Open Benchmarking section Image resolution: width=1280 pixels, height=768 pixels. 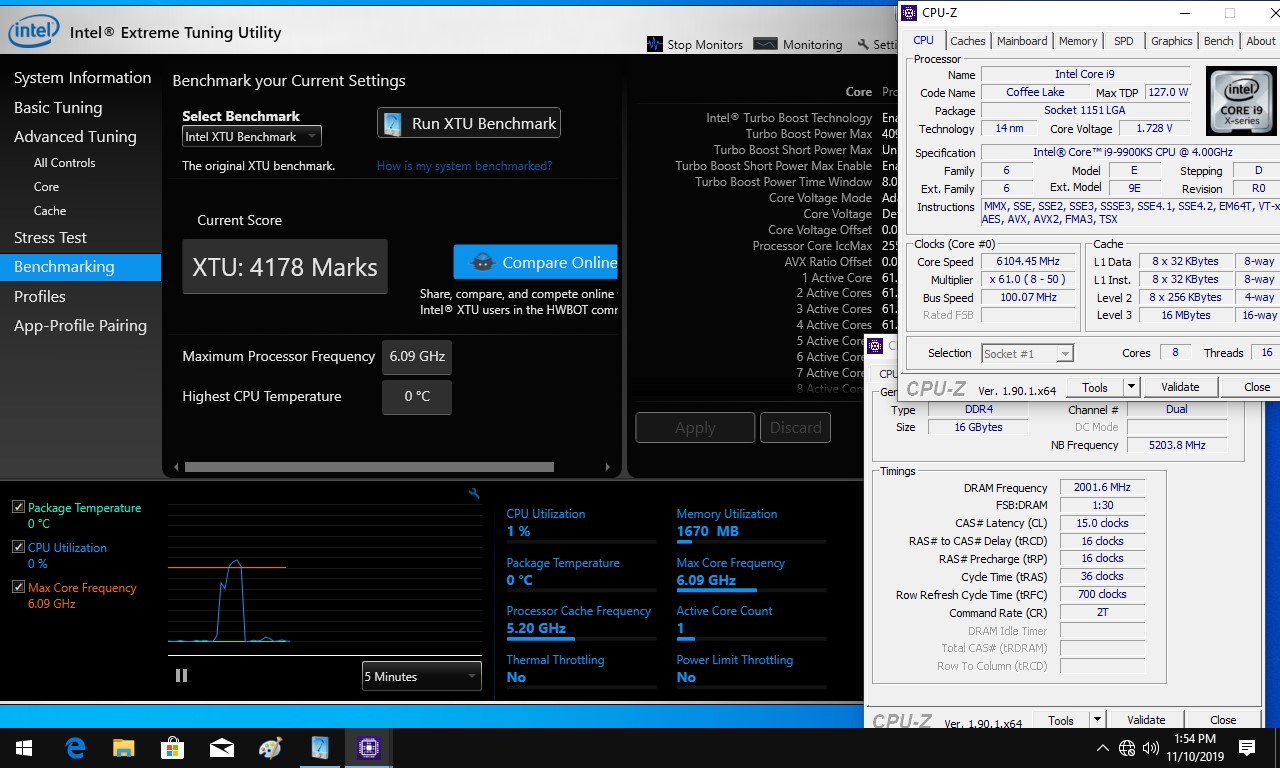[80, 267]
